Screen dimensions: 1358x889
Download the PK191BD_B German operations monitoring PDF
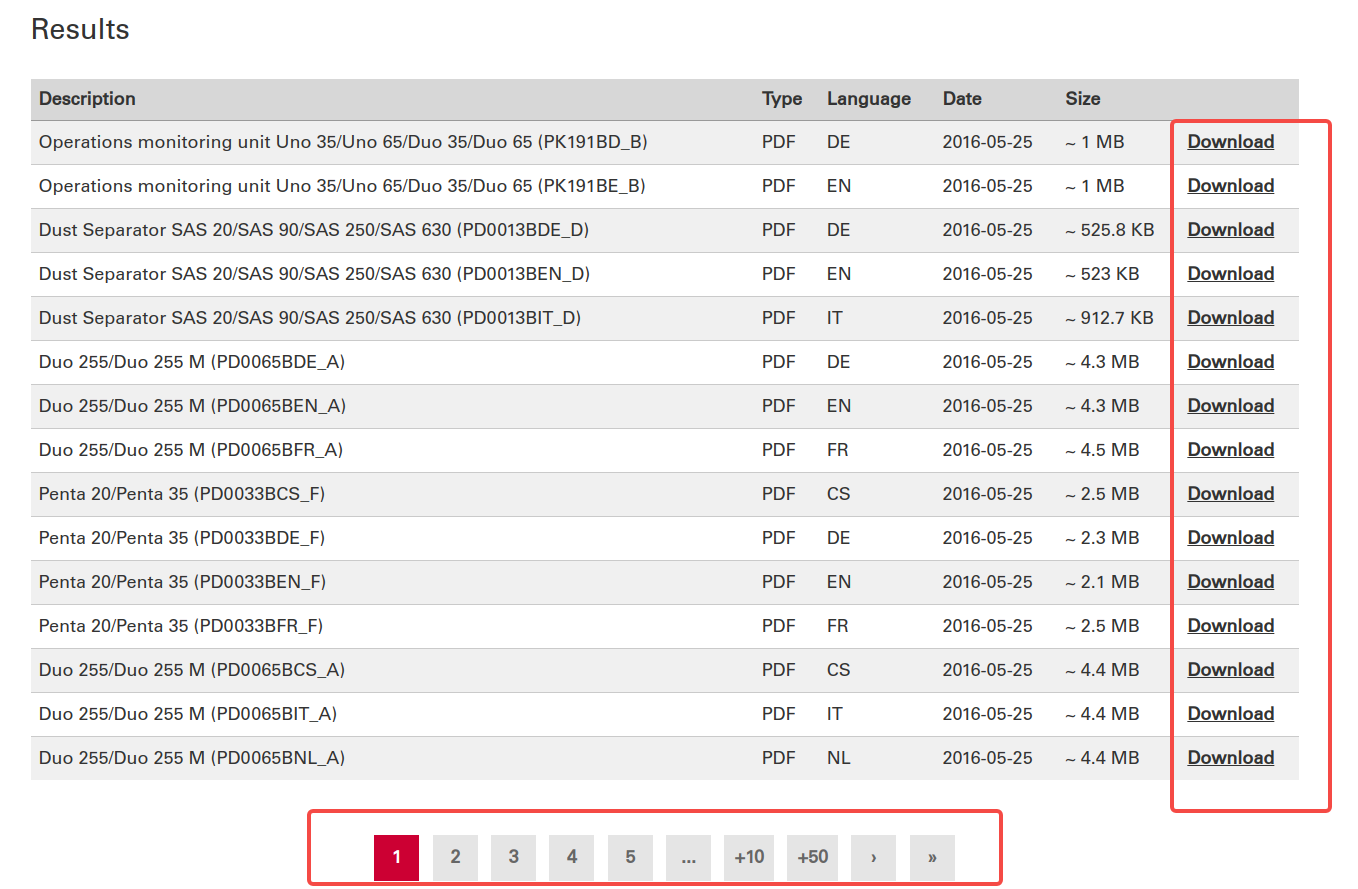pyautogui.click(x=1230, y=142)
